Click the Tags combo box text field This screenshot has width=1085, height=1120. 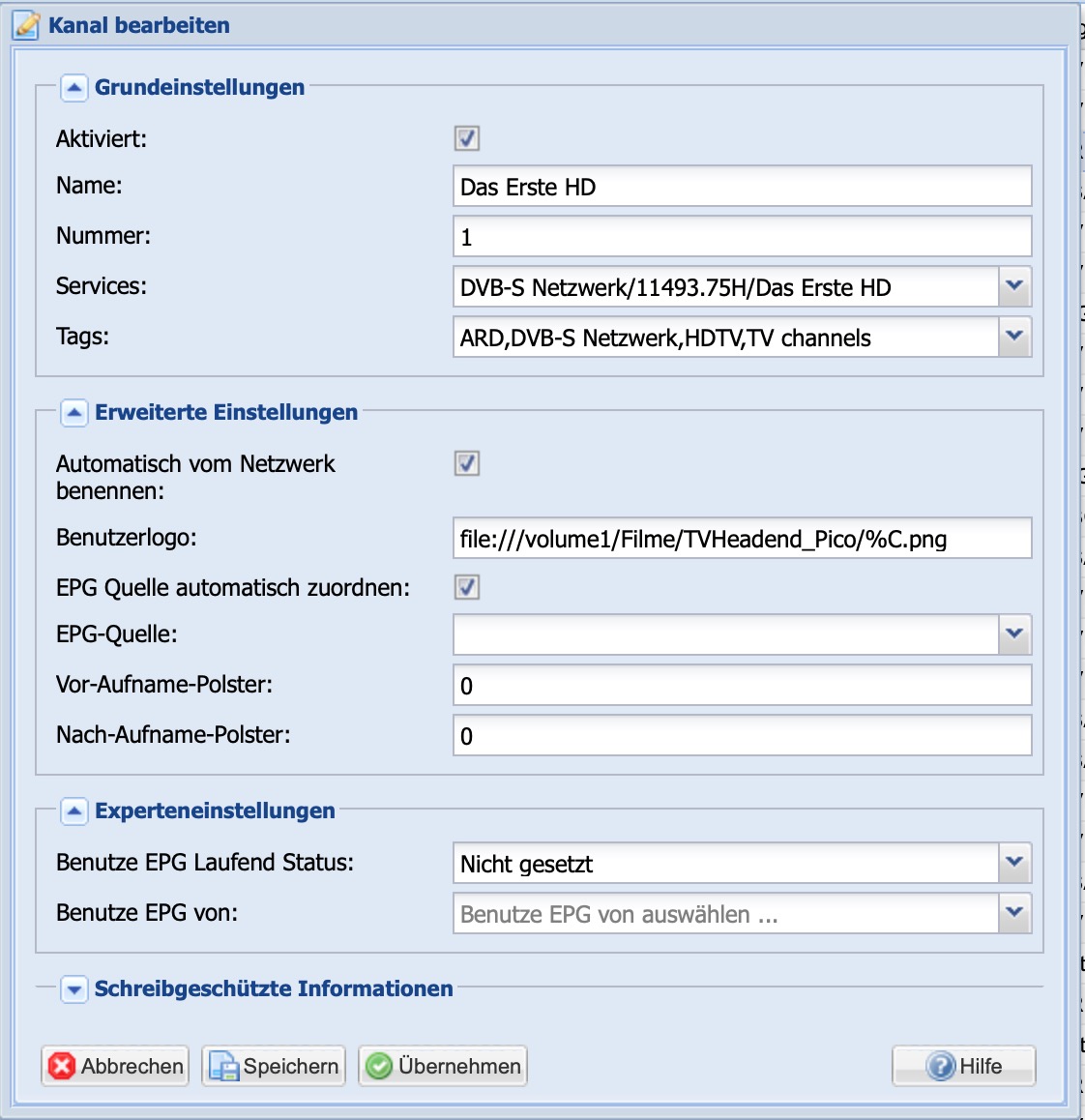click(725, 337)
